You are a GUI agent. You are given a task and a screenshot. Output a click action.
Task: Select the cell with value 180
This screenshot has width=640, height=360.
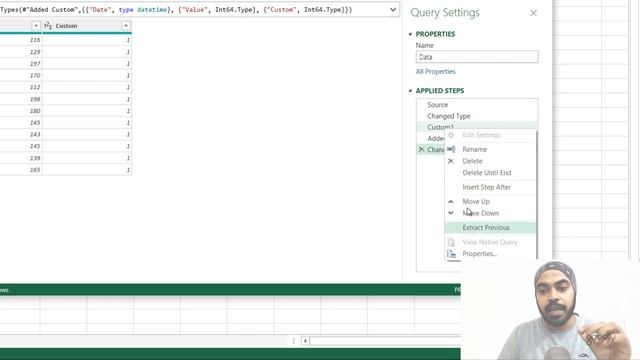21,111
